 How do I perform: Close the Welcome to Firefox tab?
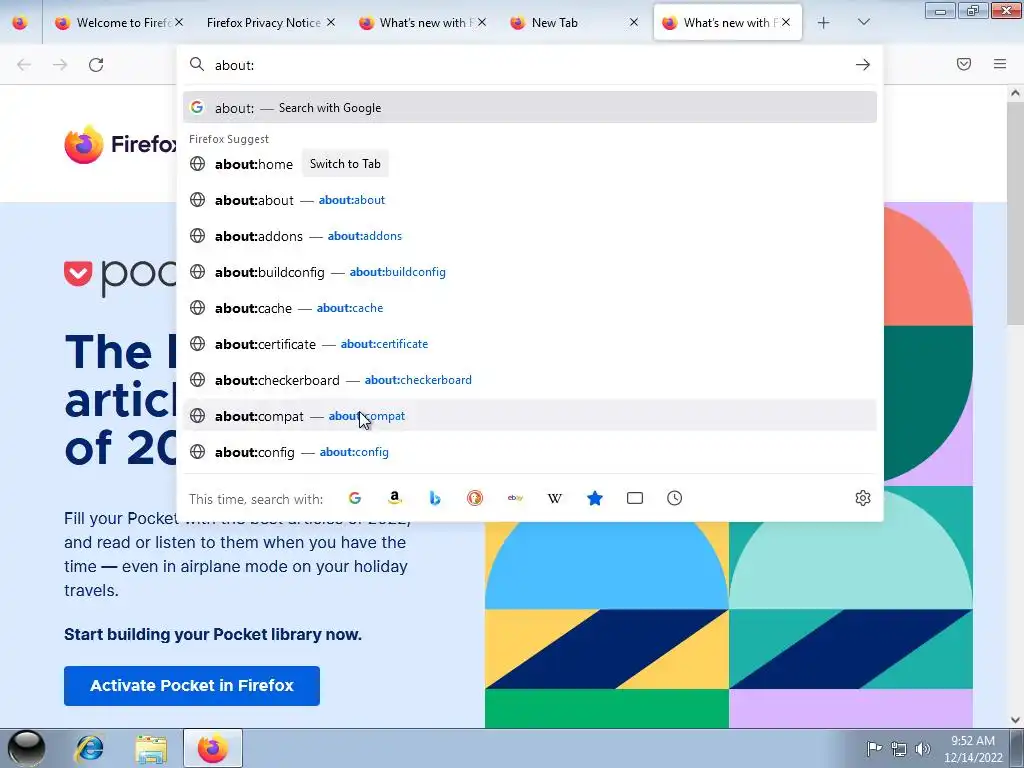pyautogui.click(x=179, y=22)
